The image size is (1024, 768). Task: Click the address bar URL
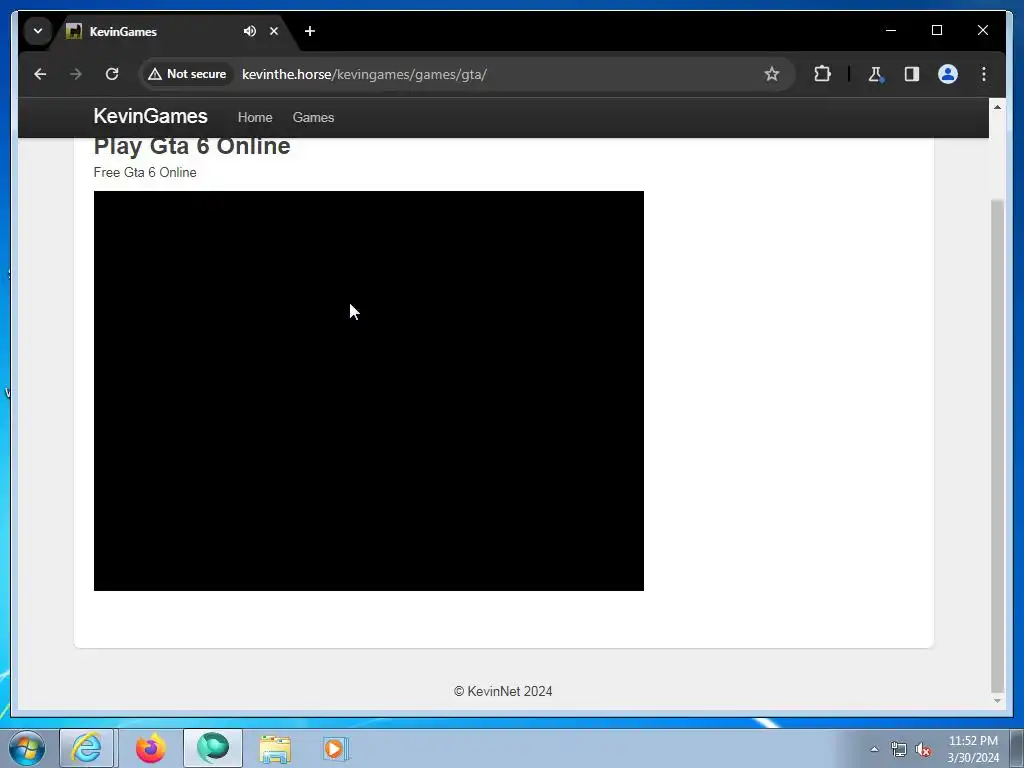(x=364, y=74)
